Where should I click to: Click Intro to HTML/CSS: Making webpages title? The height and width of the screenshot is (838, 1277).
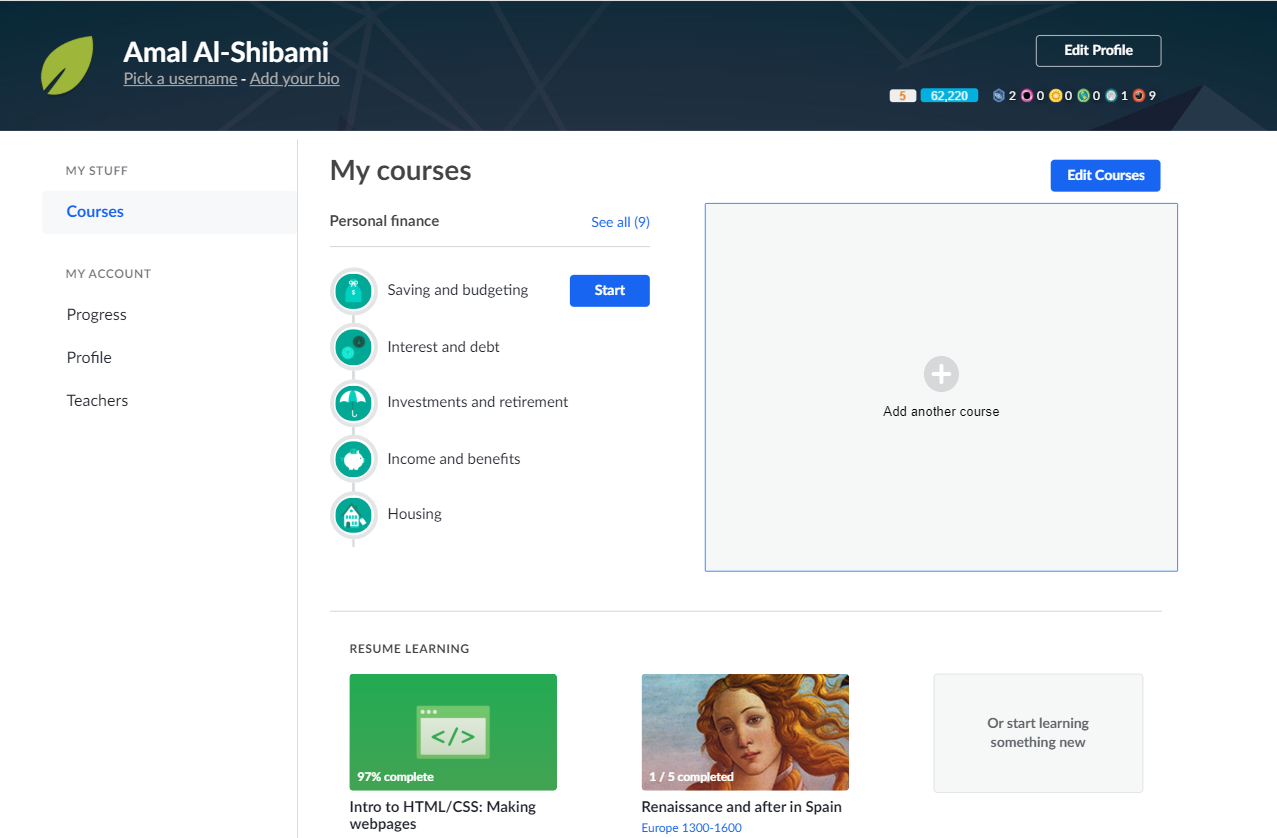(443, 815)
